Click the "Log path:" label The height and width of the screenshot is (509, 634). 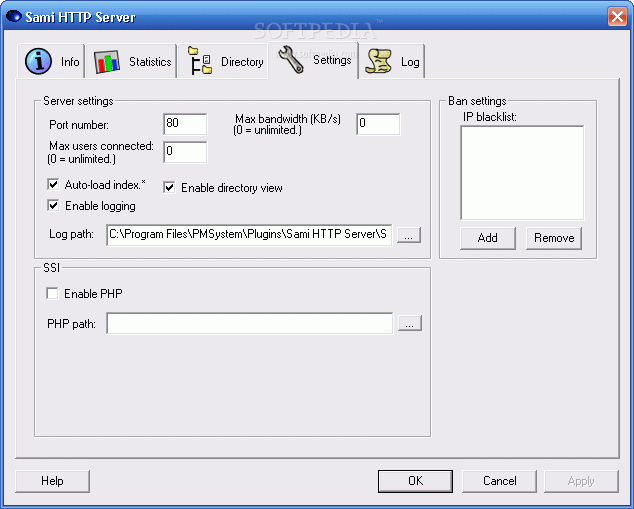pyautogui.click(x=71, y=234)
